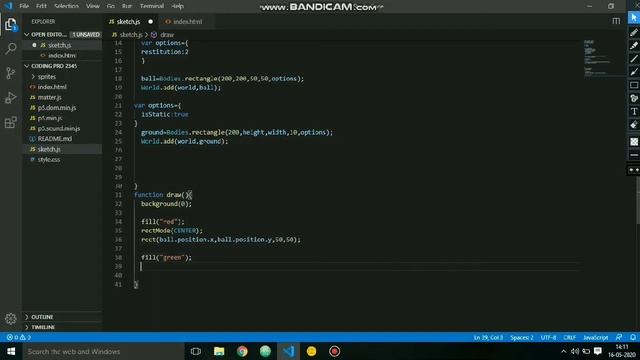The width and height of the screenshot is (640, 360).
Task: Open the Bandicam color picker swatch
Action: coord(634,142)
